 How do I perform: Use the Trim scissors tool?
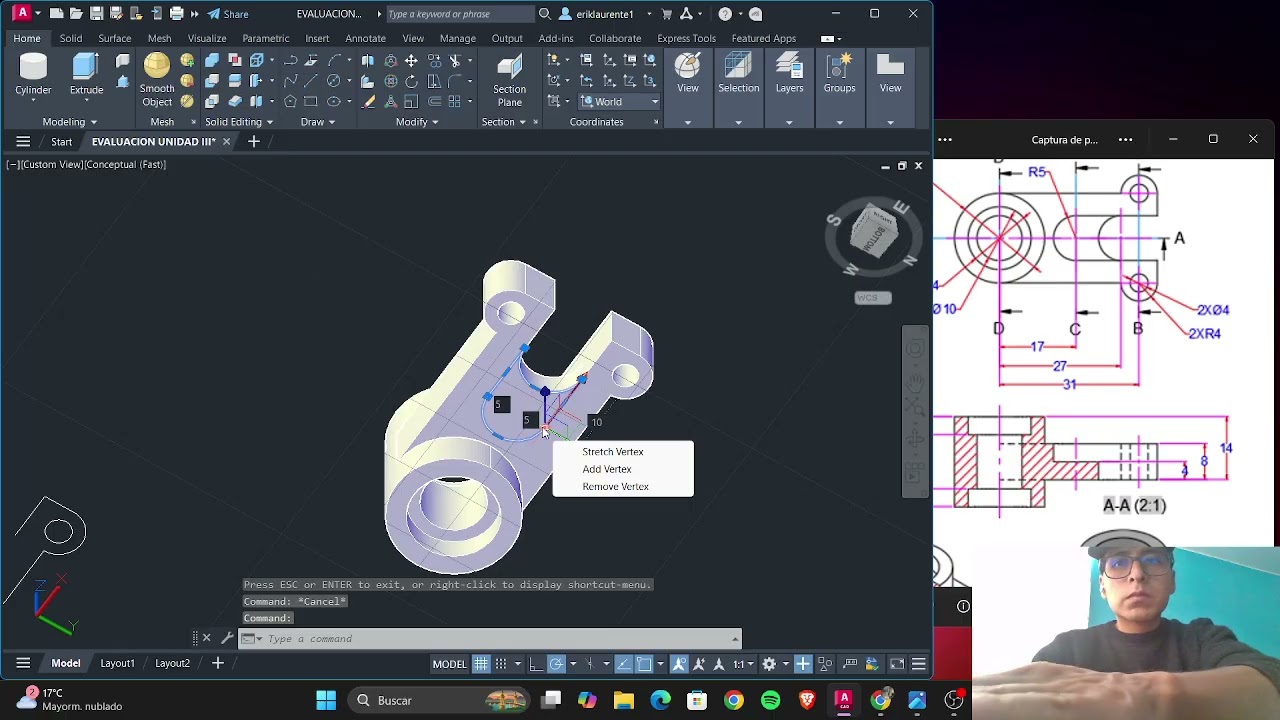pos(455,61)
